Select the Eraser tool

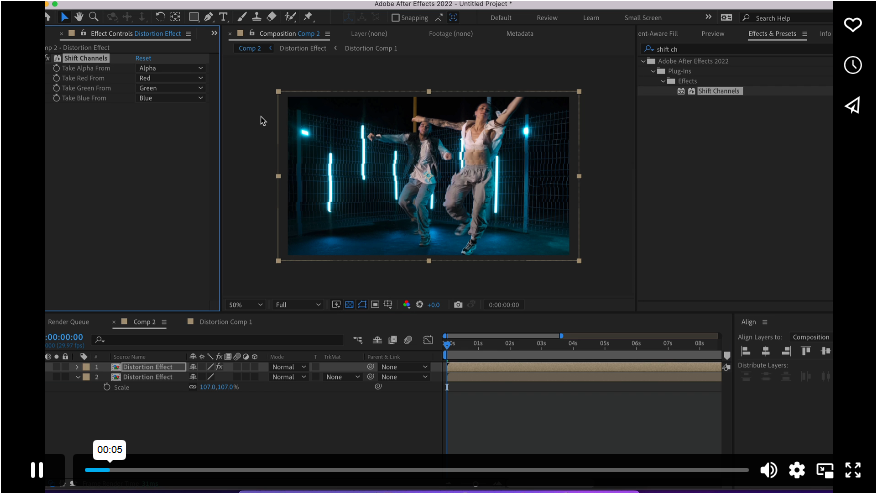[272, 17]
